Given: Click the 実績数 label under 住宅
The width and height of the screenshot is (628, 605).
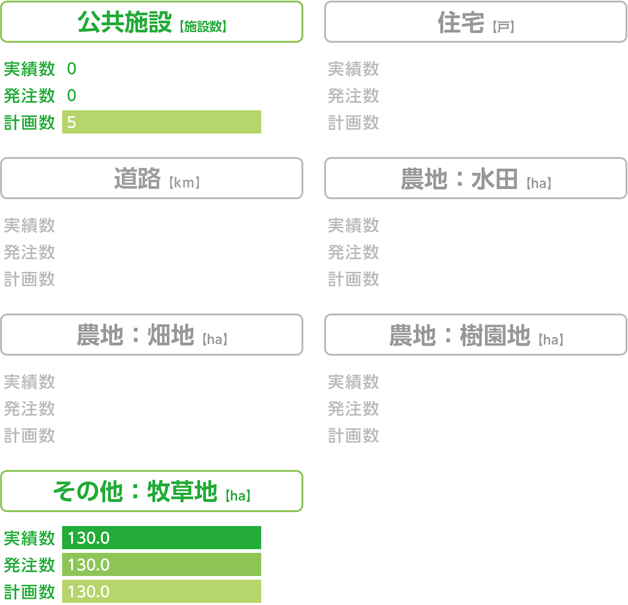Looking at the screenshot, I should 353,69.
